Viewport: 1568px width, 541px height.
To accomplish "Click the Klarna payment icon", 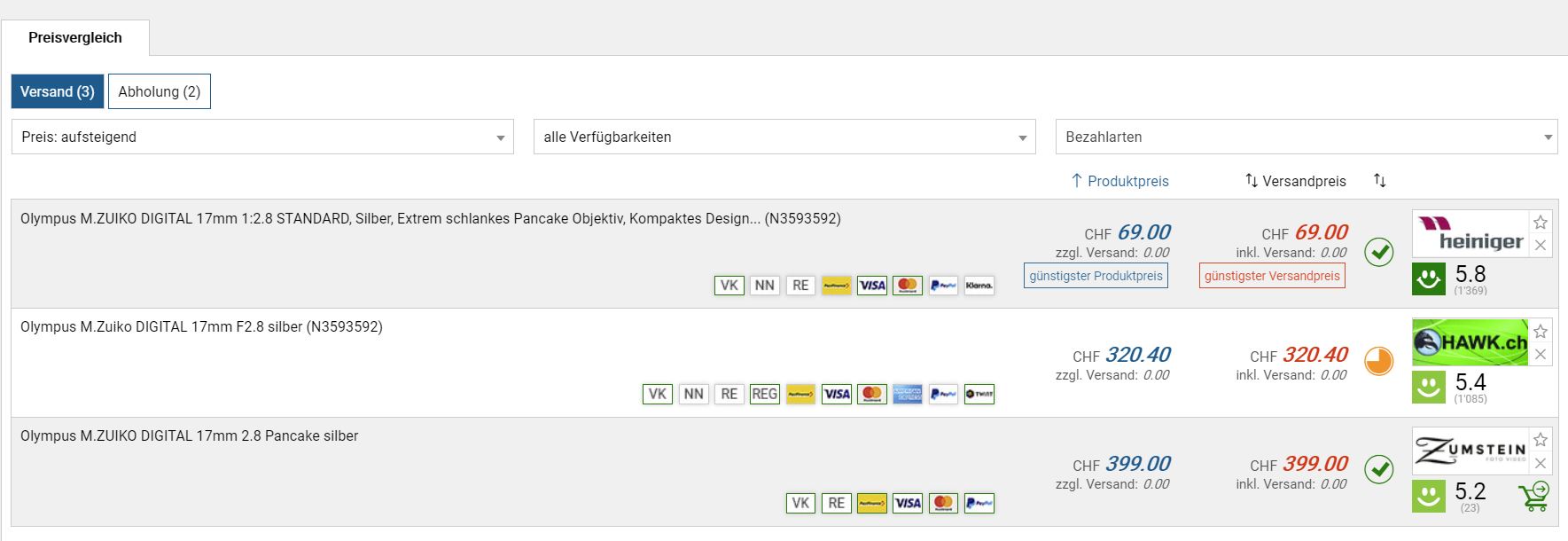I will click(979, 286).
